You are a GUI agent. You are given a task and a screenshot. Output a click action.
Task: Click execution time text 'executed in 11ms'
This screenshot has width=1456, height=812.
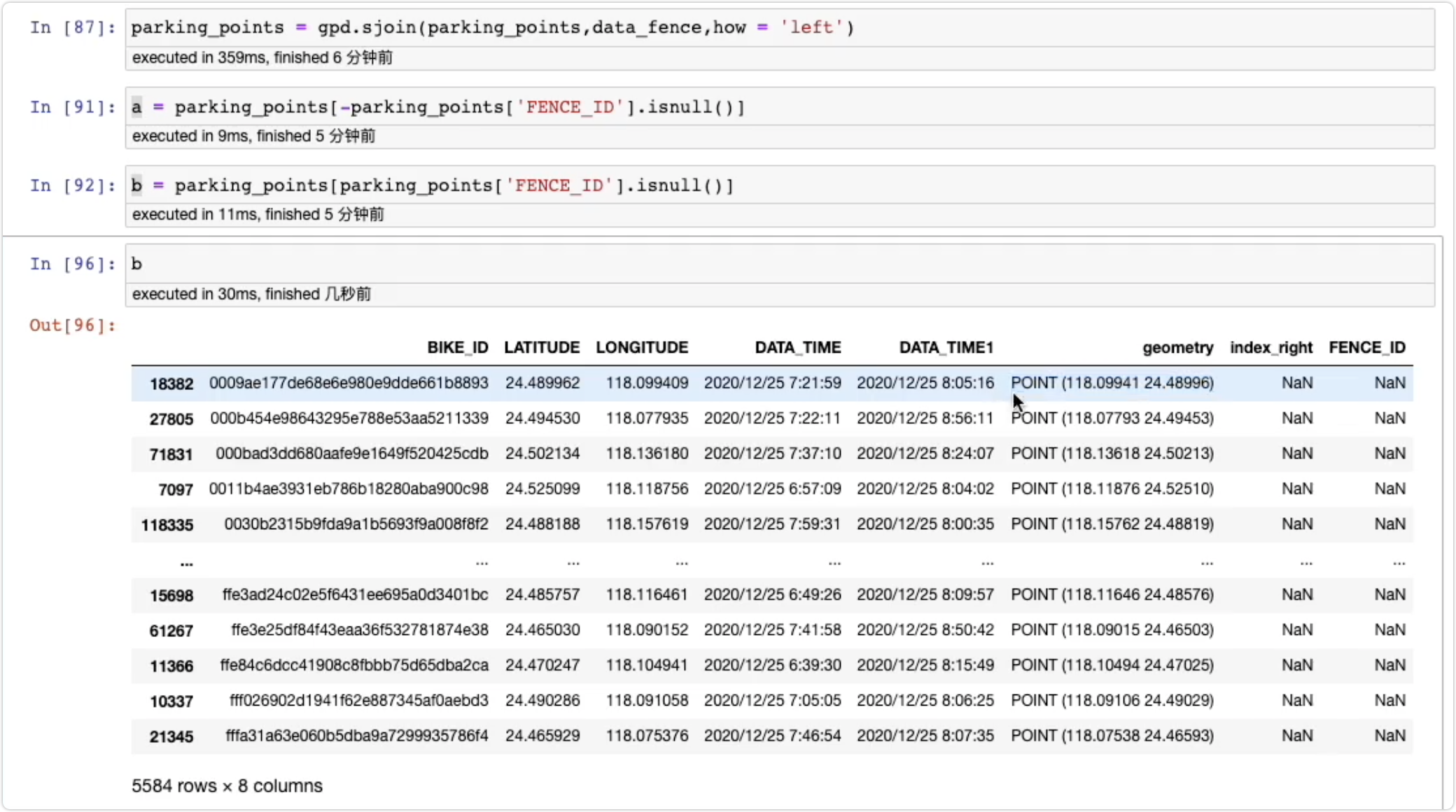pyautogui.click(x=195, y=215)
